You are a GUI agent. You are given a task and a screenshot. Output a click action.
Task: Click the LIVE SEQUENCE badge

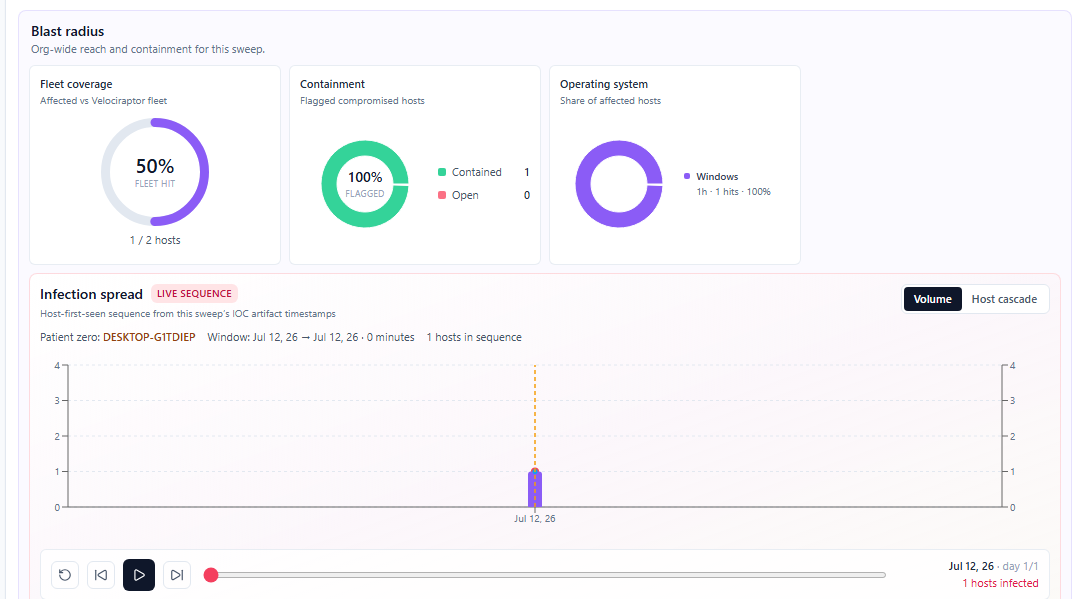pos(194,293)
